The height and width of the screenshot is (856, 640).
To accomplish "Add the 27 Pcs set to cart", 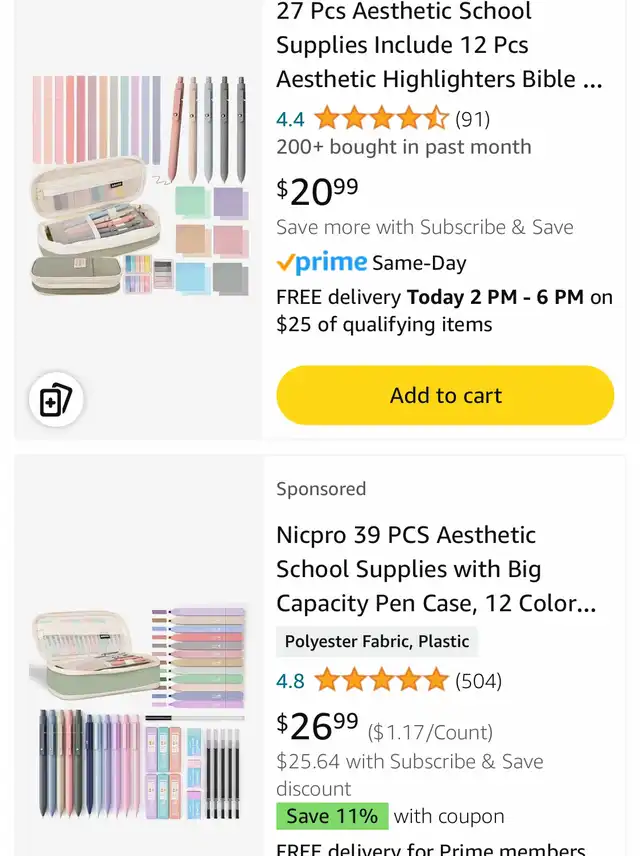I will click(445, 395).
